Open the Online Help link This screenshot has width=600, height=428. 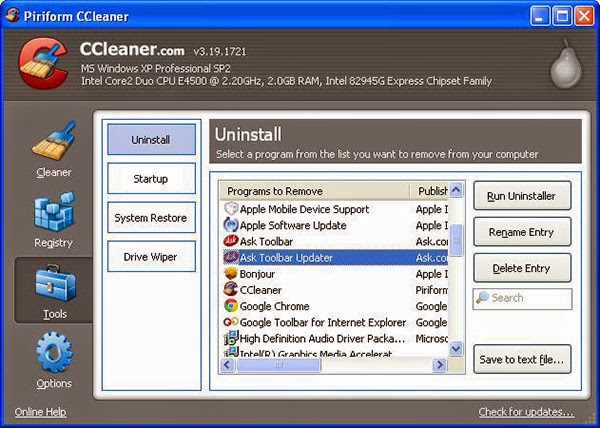[40, 412]
